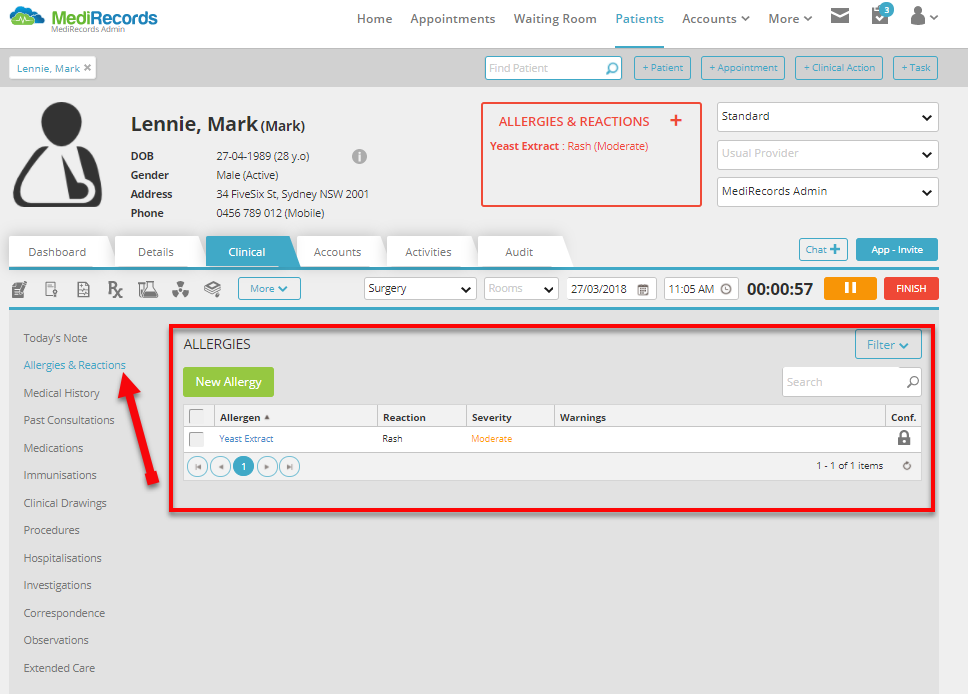Tick the select-all allergies checkbox

tap(197, 417)
